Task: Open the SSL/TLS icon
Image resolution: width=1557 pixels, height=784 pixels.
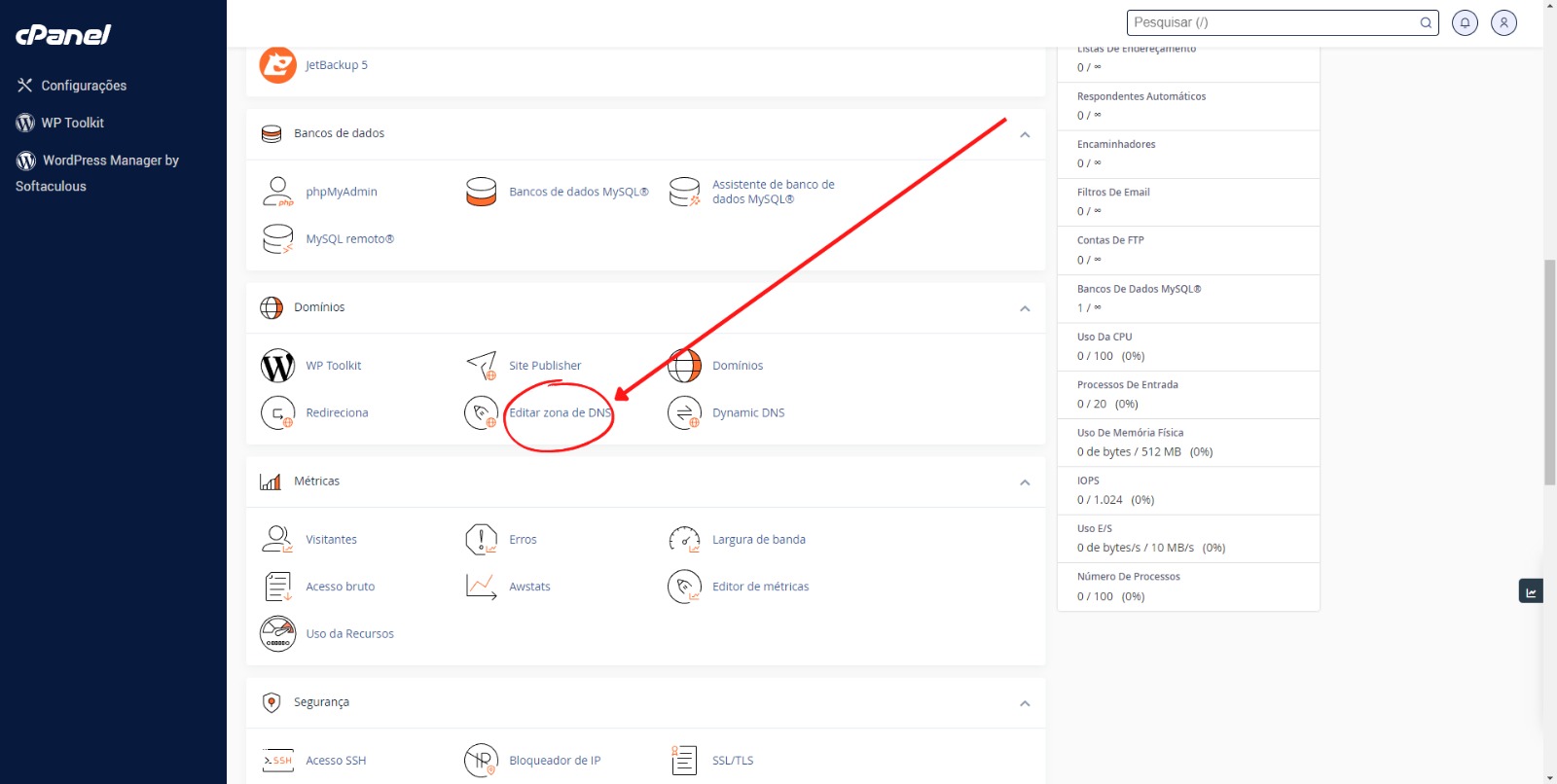Action: tap(684, 761)
